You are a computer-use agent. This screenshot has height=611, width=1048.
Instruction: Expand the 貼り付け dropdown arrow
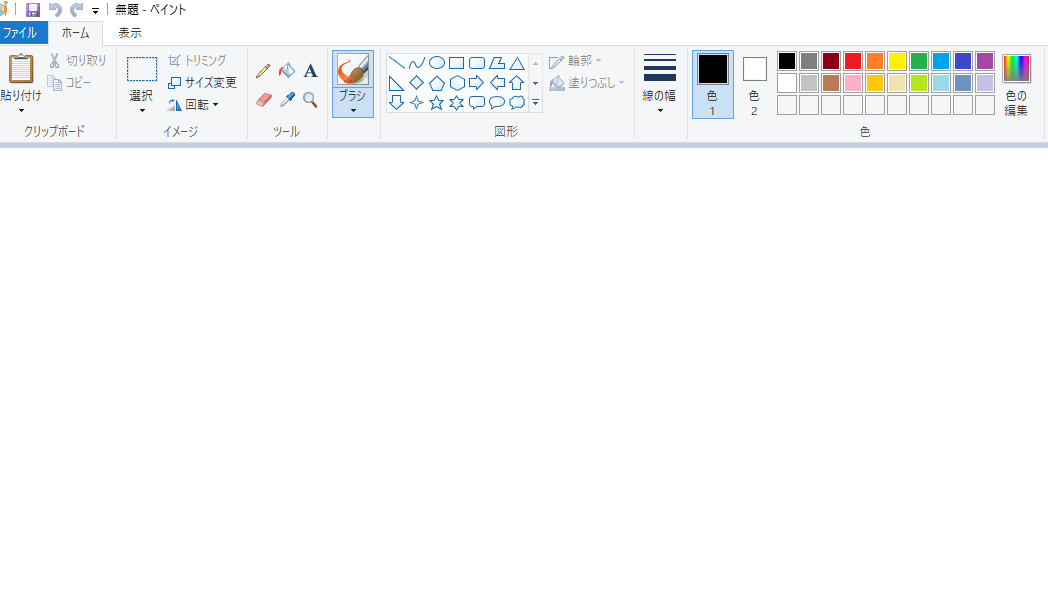point(21,110)
